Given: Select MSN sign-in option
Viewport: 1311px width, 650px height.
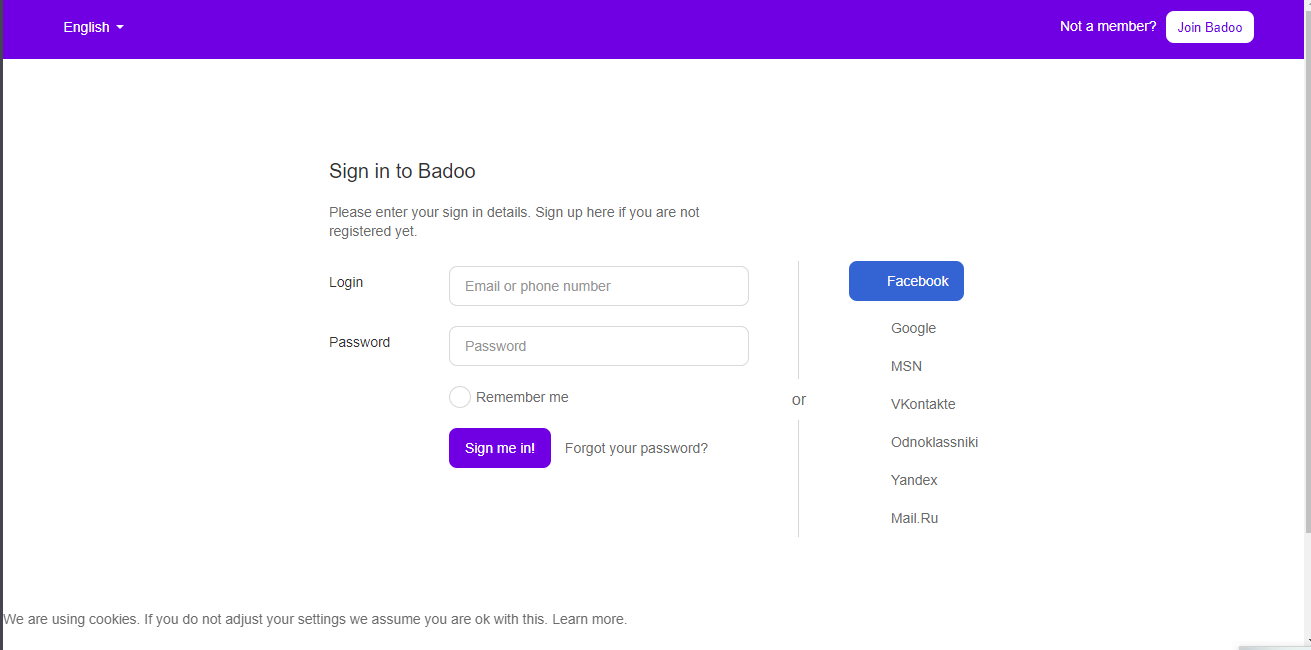Looking at the screenshot, I should point(906,366).
